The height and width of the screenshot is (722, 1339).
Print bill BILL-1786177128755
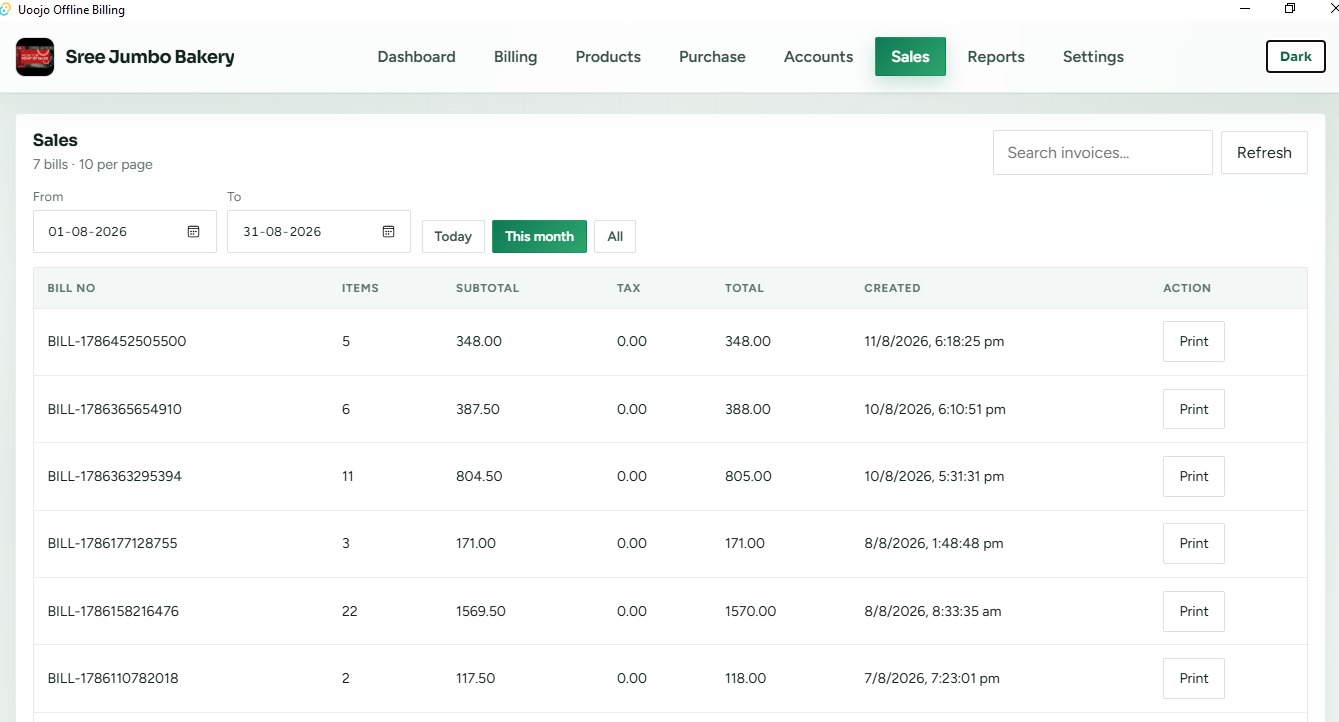coord(1193,544)
